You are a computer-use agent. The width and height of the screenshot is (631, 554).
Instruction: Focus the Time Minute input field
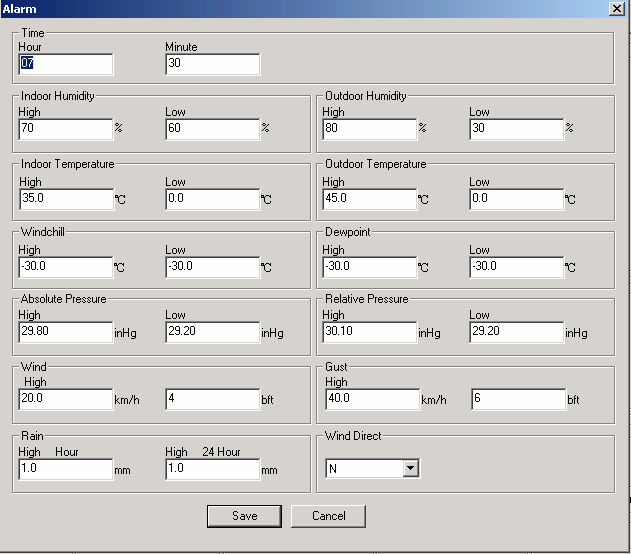tap(213, 64)
